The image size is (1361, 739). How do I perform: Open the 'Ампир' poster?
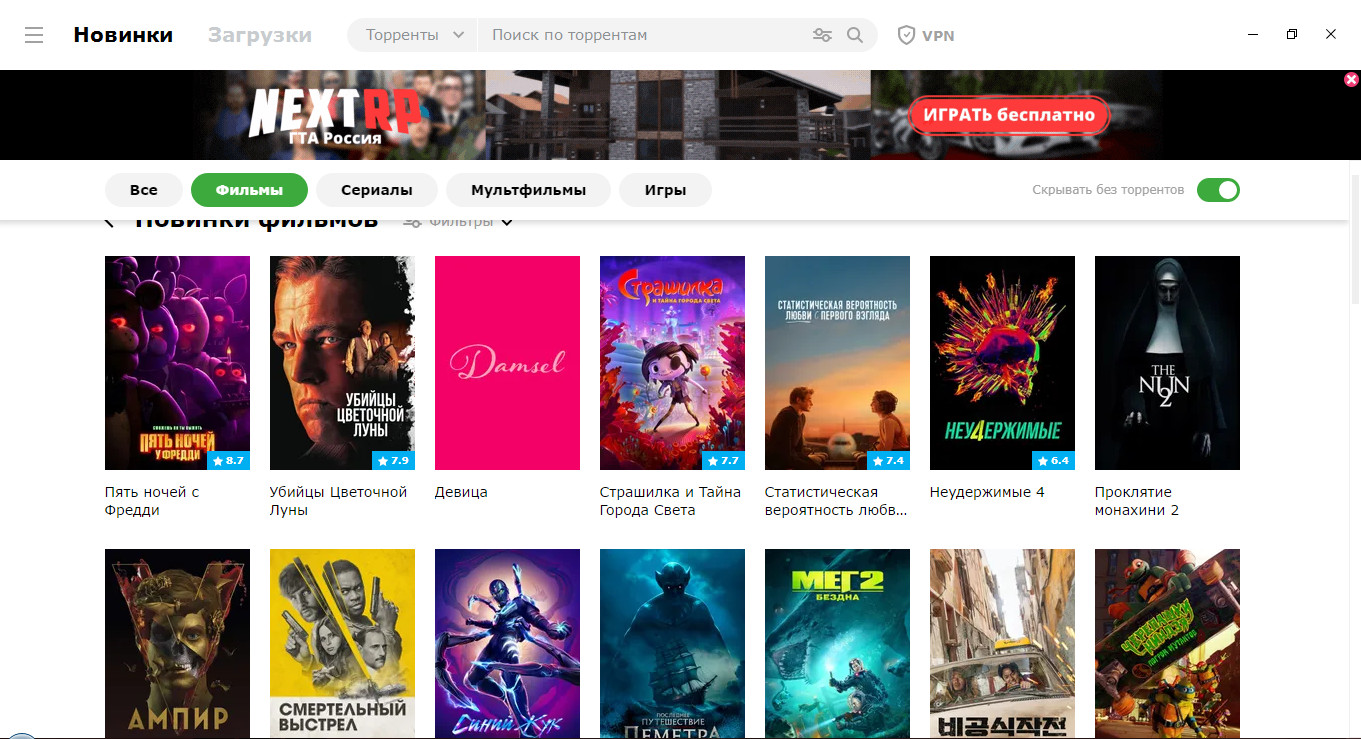[177, 643]
